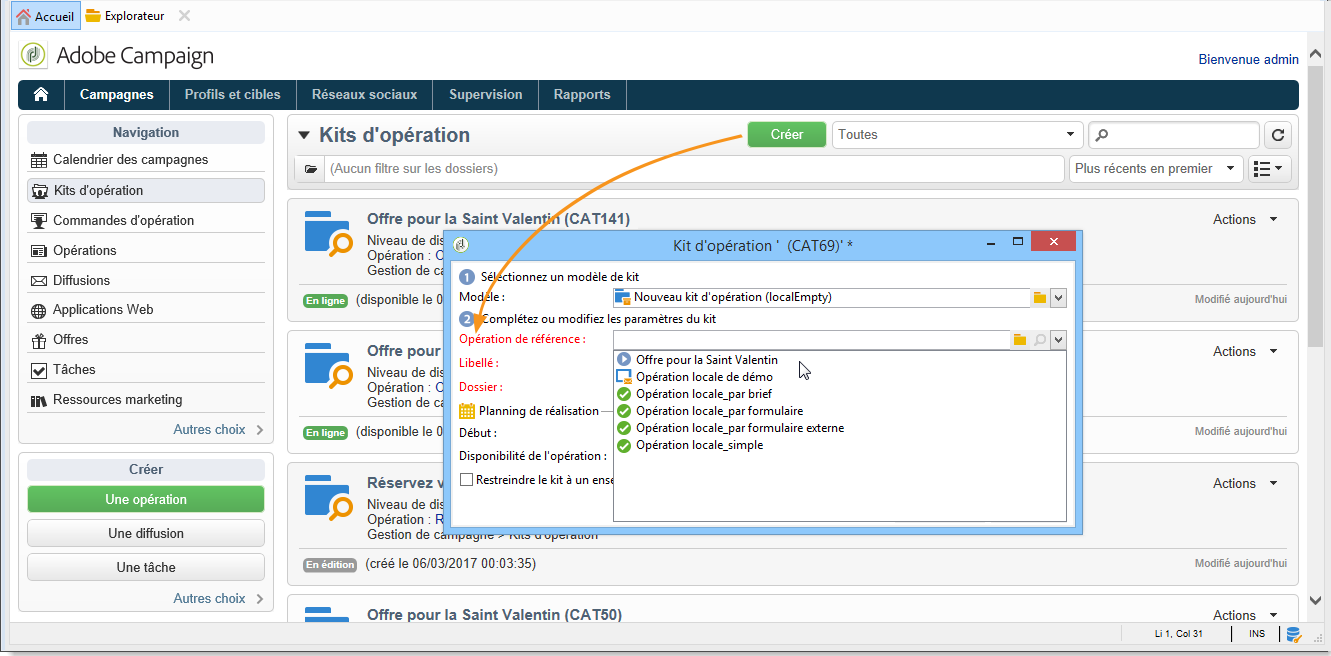Viewport: 1331px width, 656px height.
Task: Open Autres choix under Créer
Action: tap(218, 599)
